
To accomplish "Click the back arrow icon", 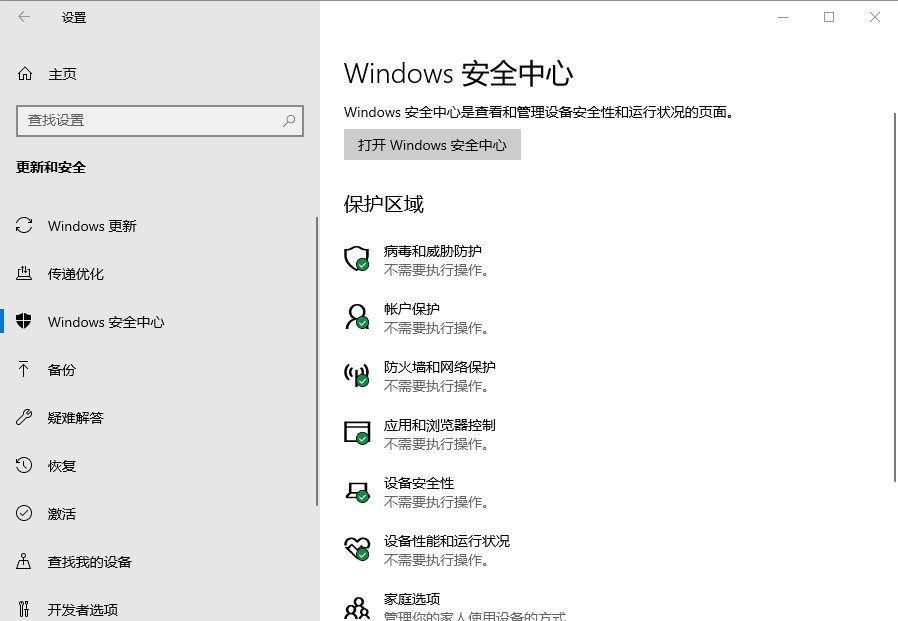I will point(23,17).
